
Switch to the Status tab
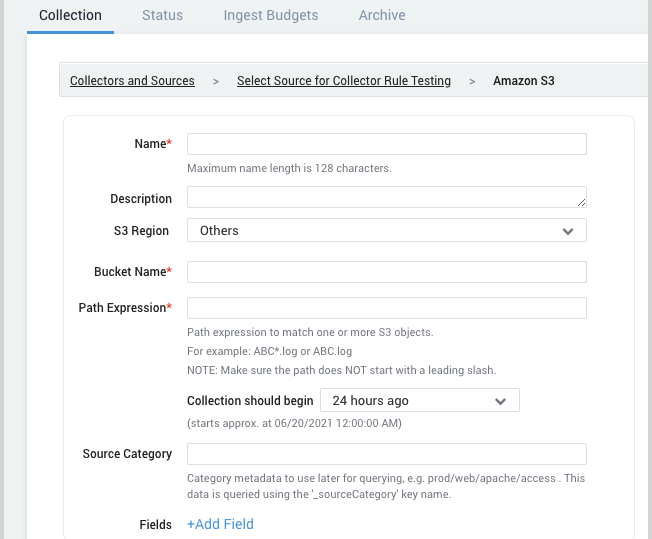tap(162, 15)
